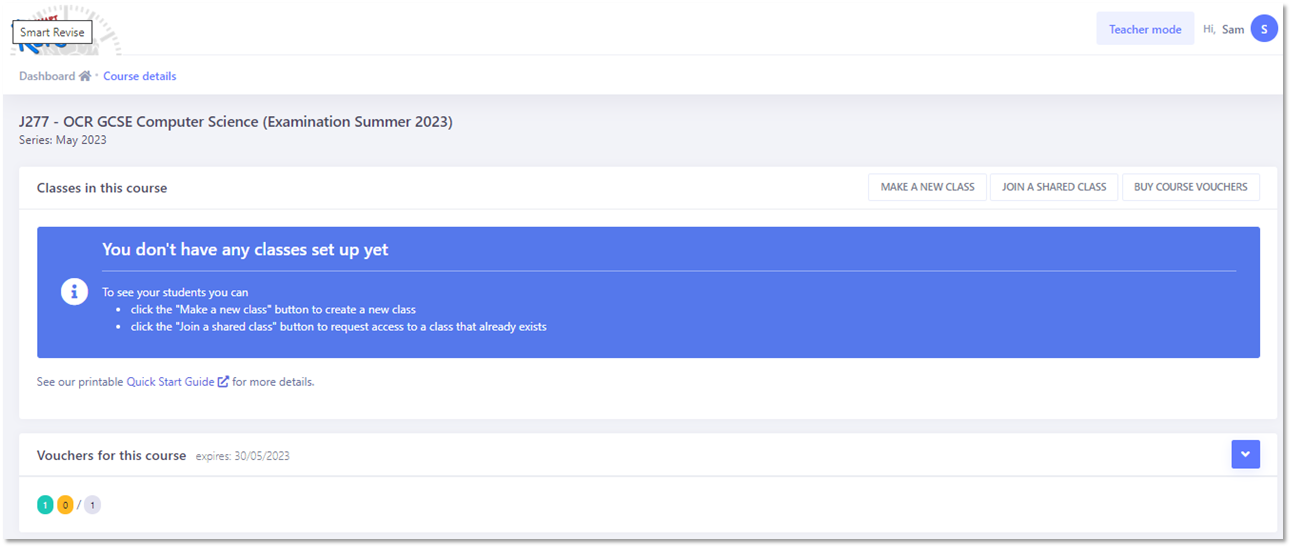1292x548 pixels.
Task: Expand the vouchers section chevron
Action: point(1245,454)
